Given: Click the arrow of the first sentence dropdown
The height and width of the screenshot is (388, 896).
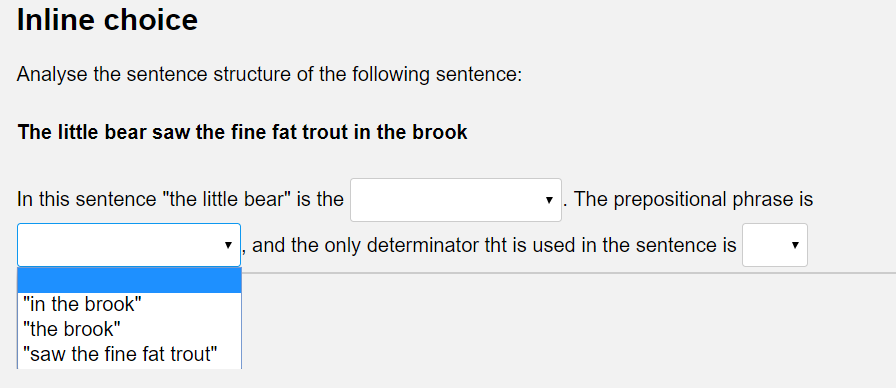Looking at the screenshot, I should tap(549, 200).
